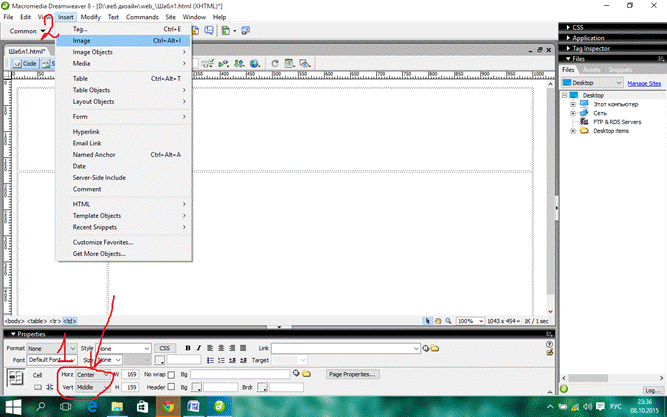
Task: Open the text color swatch picker
Action: click(x=160, y=360)
